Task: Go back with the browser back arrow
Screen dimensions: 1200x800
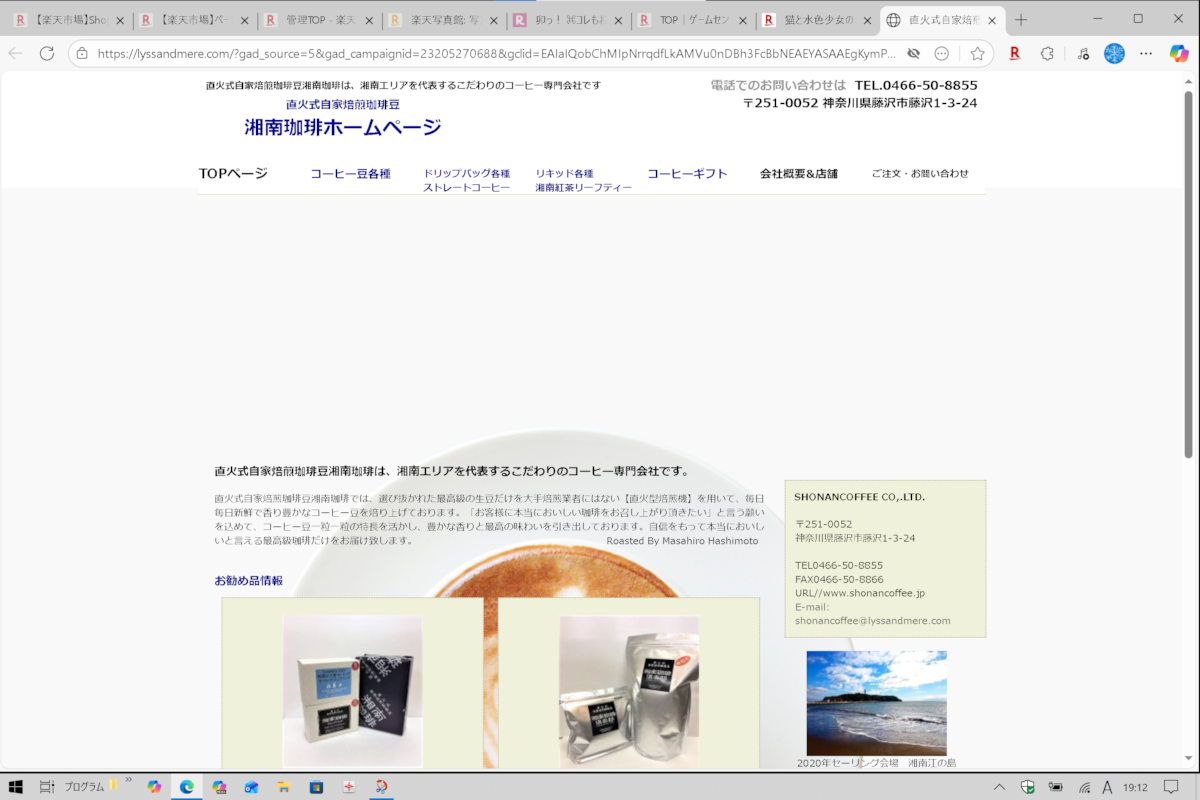Action: [x=16, y=54]
